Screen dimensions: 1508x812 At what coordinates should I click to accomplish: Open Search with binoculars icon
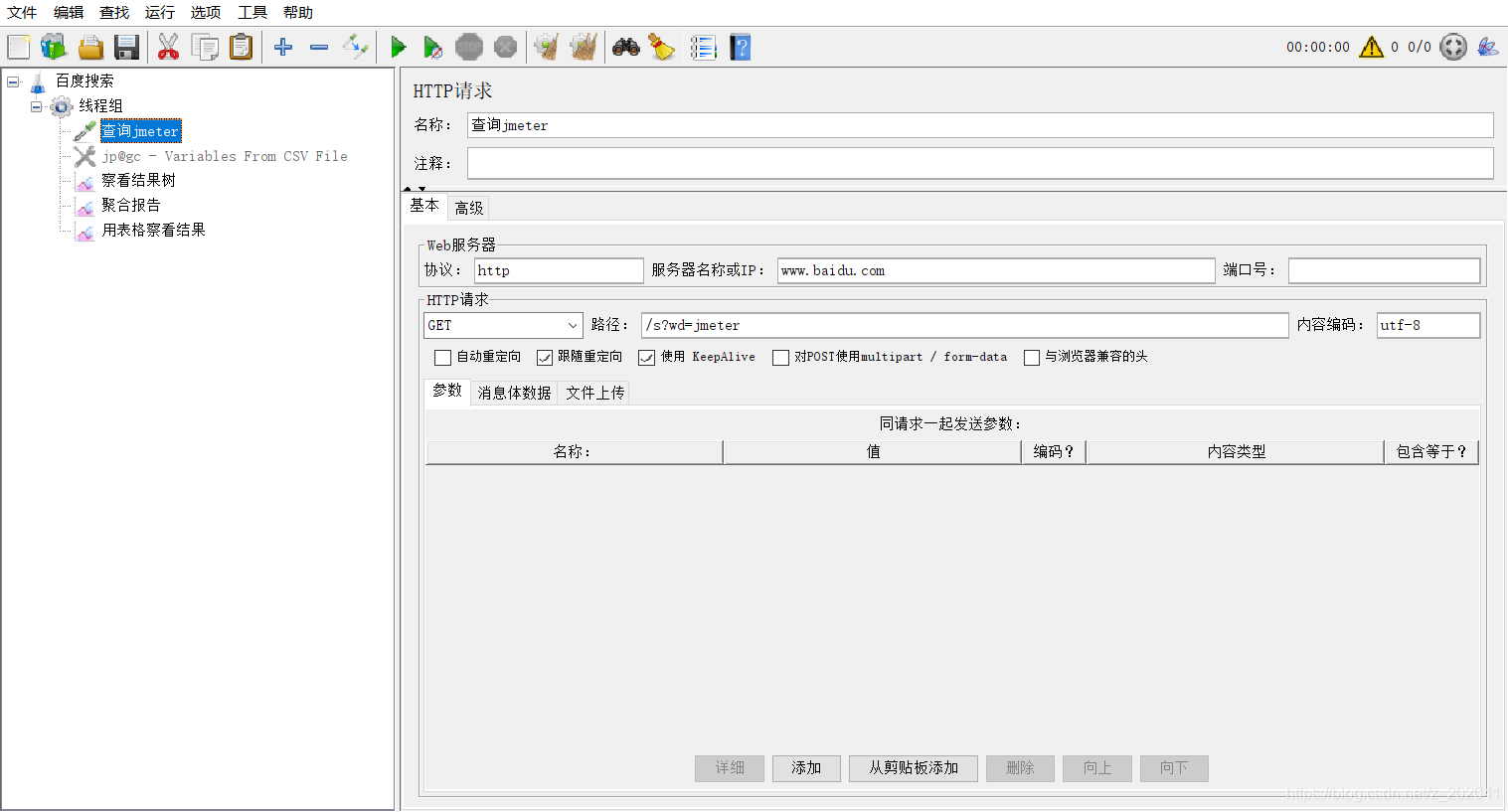[625, 47]
